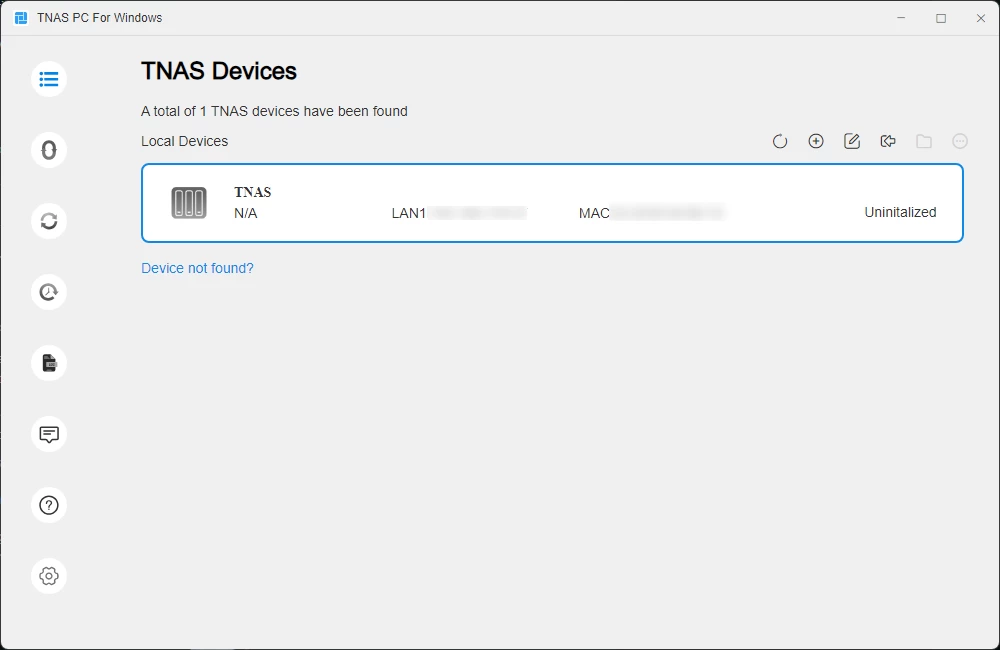Click the 'Uninitalized' status text

pyautogui.click(x=900, y=212)
